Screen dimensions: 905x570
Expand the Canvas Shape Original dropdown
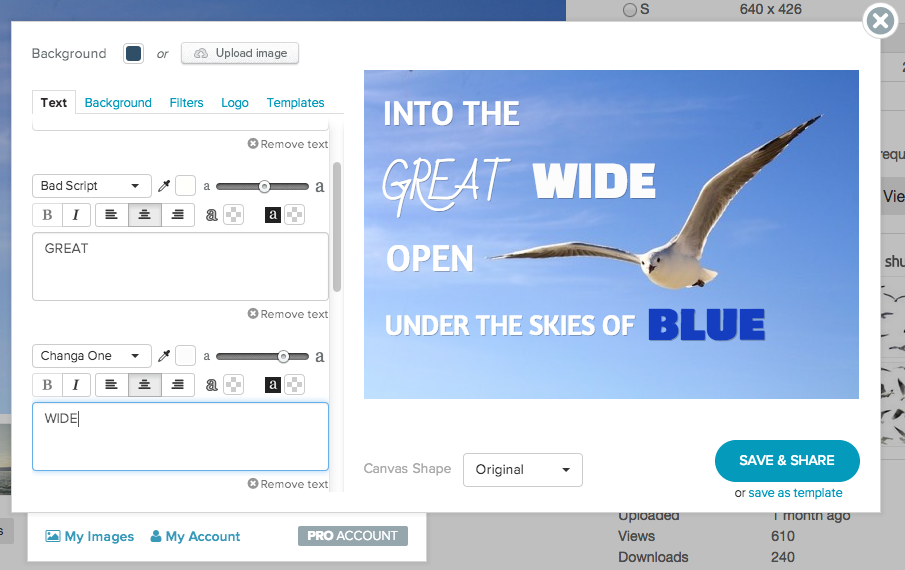point(522,470)
